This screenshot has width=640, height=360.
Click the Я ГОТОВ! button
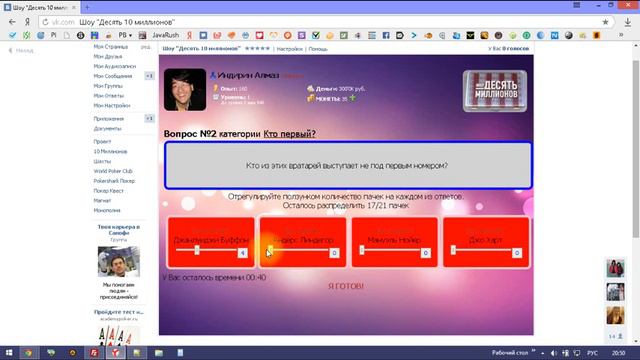coord(346,286)
